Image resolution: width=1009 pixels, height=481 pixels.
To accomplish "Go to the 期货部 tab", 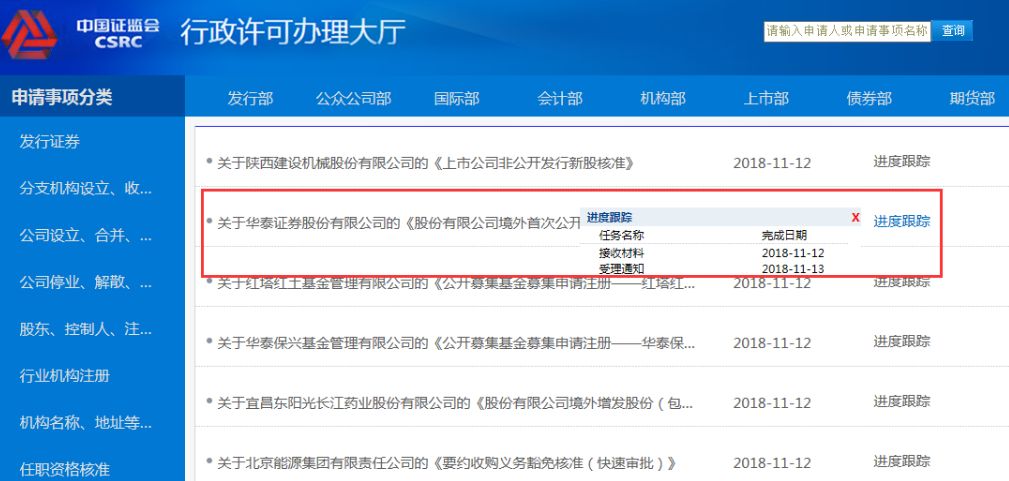I will click(x=972, y=99).
